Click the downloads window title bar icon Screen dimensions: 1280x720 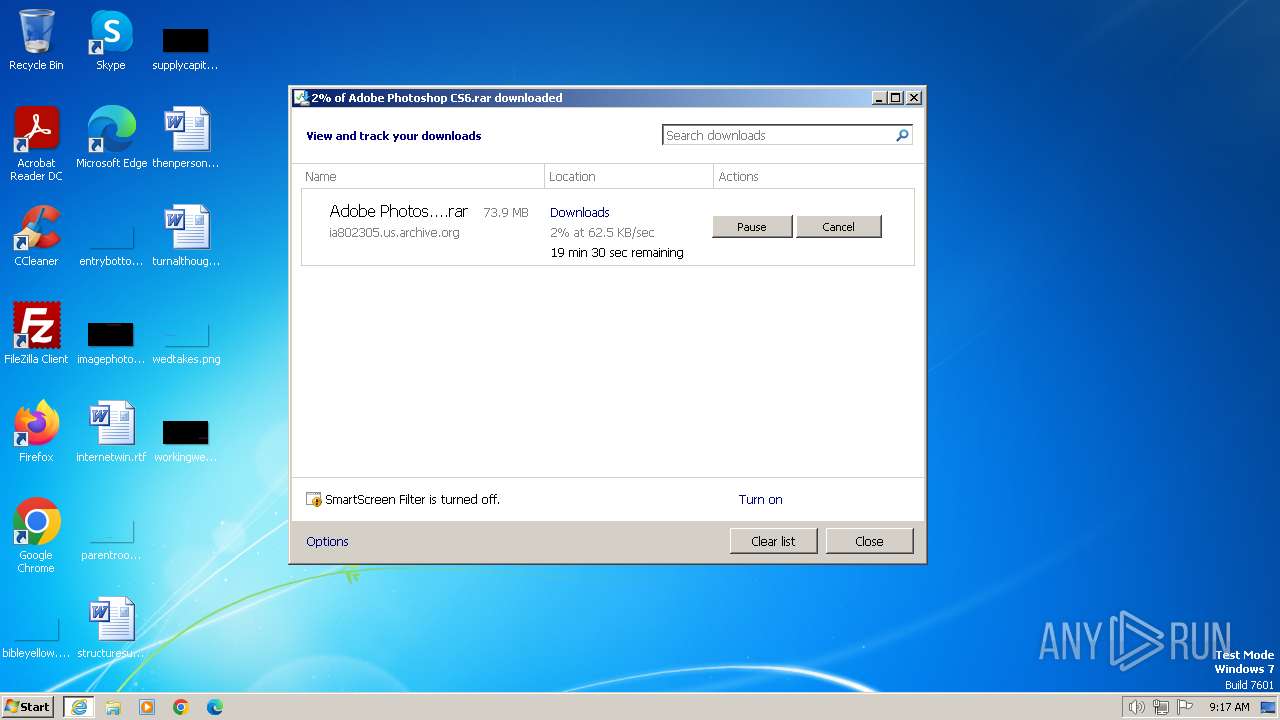(x=300, y=97)
